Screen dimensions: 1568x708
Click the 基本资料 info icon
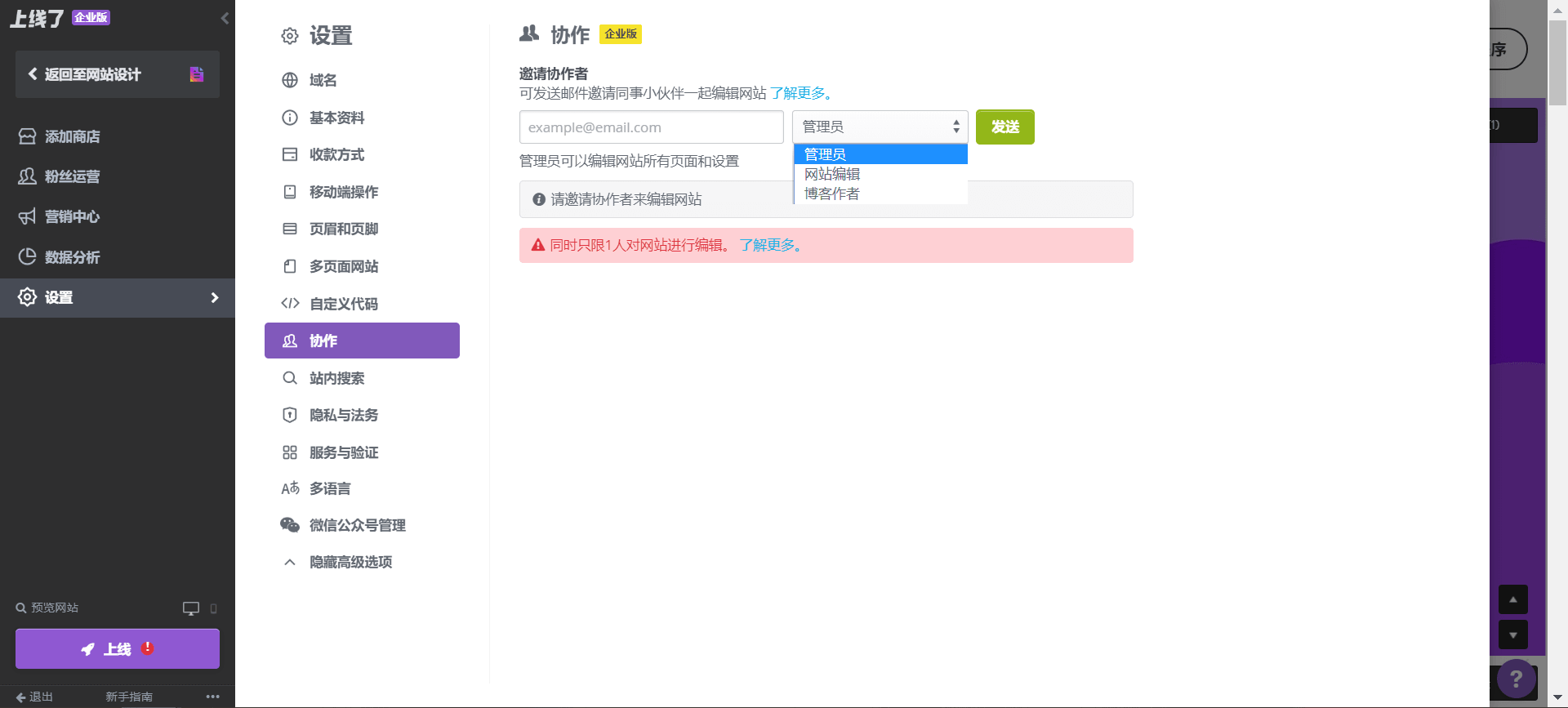pos(290,118)
